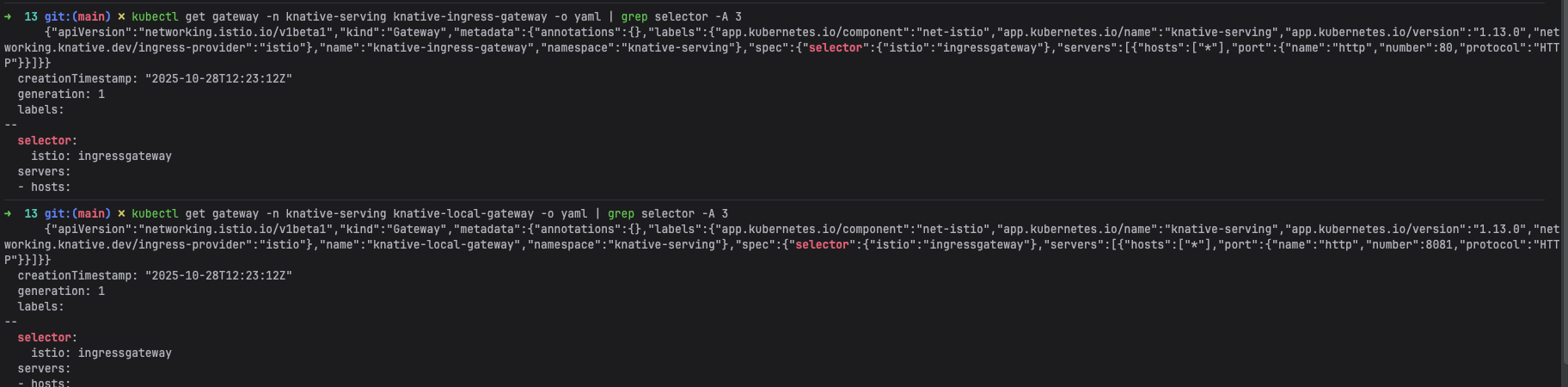Image resolution: width=1568 pixels, height=387 pixels.
Task: Click the second git:(main) branch indicator
Action: tap(77, 213)
